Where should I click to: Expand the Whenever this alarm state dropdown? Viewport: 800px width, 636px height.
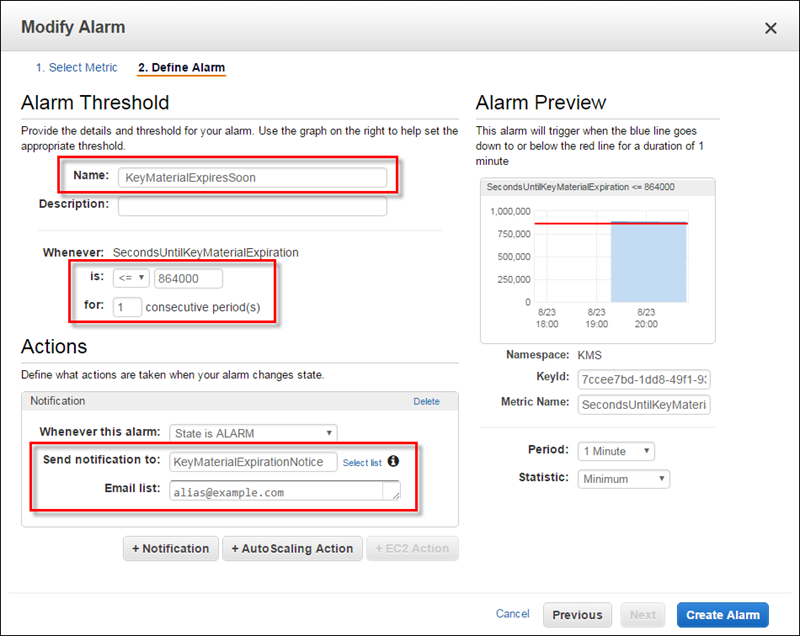253,433
